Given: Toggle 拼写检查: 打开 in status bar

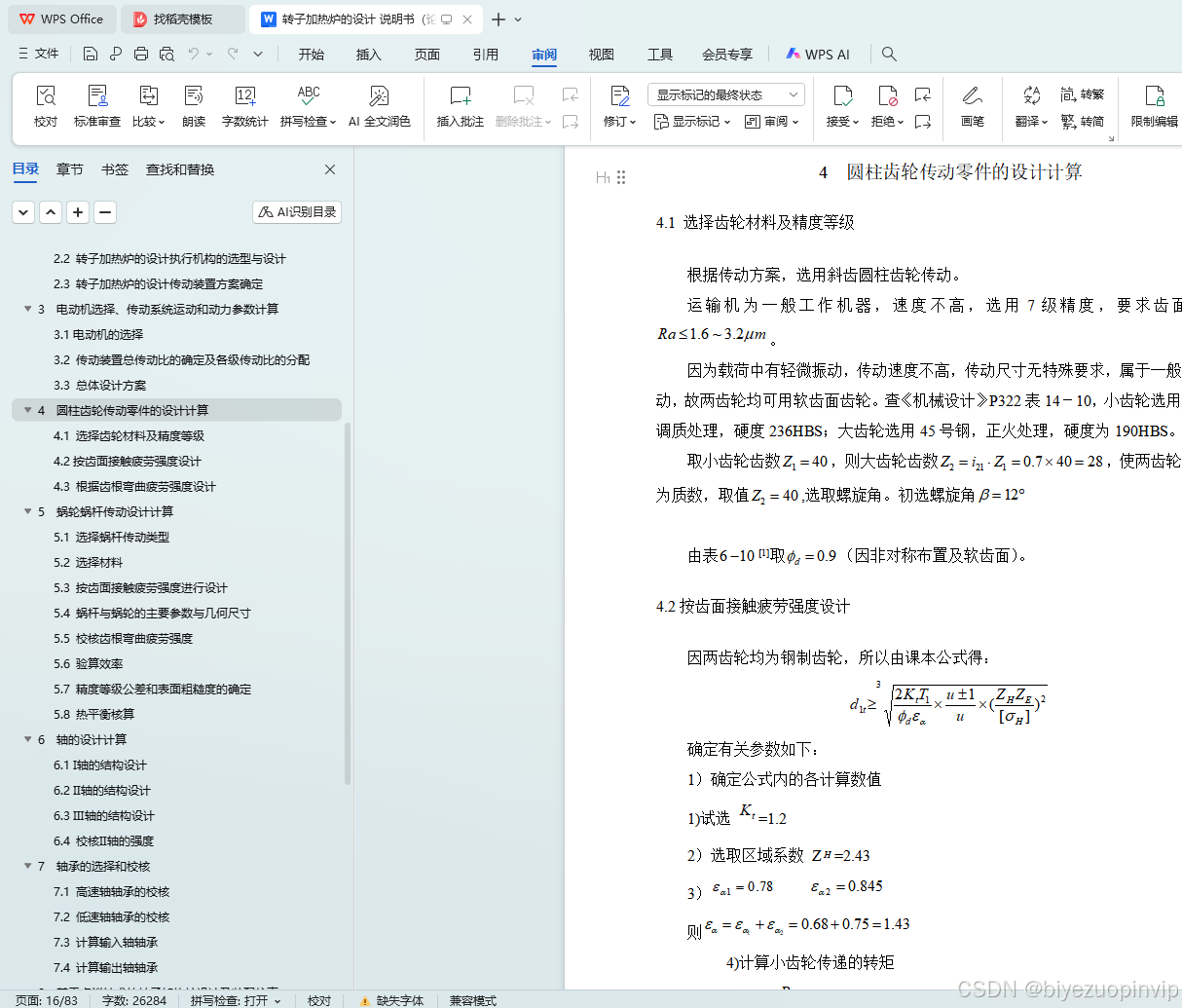Looking at the screenshot, I should point(236,1000).
